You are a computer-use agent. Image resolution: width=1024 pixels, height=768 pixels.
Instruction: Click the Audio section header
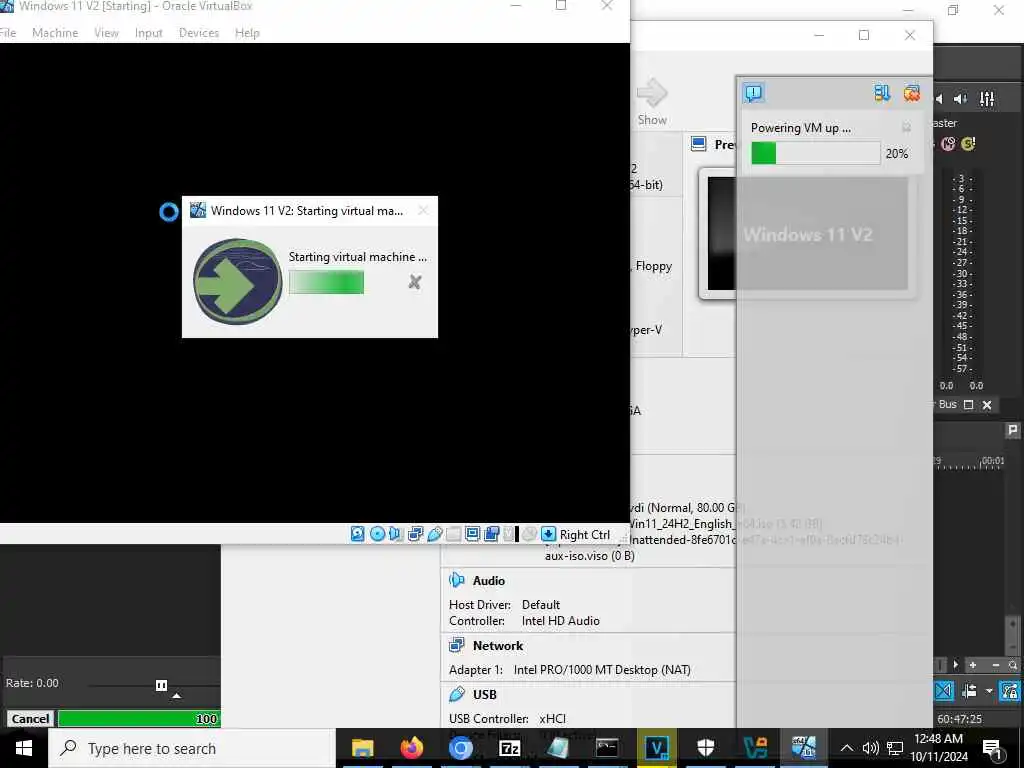(488, 581)
